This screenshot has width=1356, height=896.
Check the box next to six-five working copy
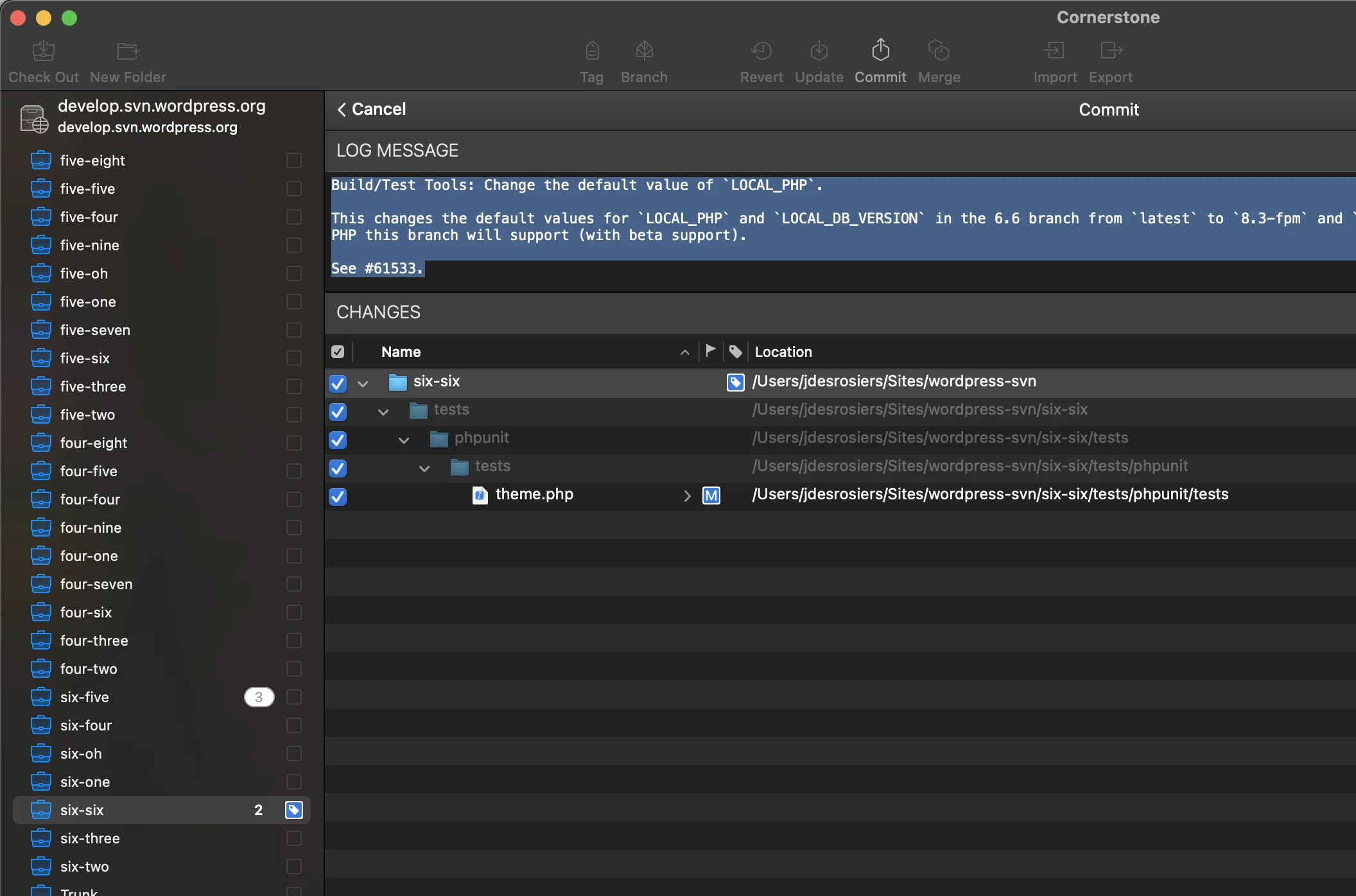[294, 697]
